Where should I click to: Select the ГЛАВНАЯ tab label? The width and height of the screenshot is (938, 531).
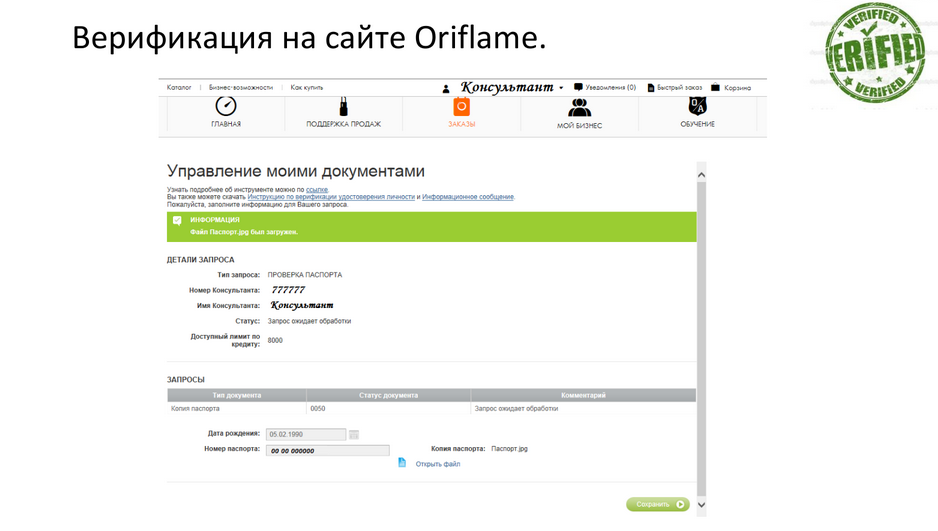click(226, 124)
